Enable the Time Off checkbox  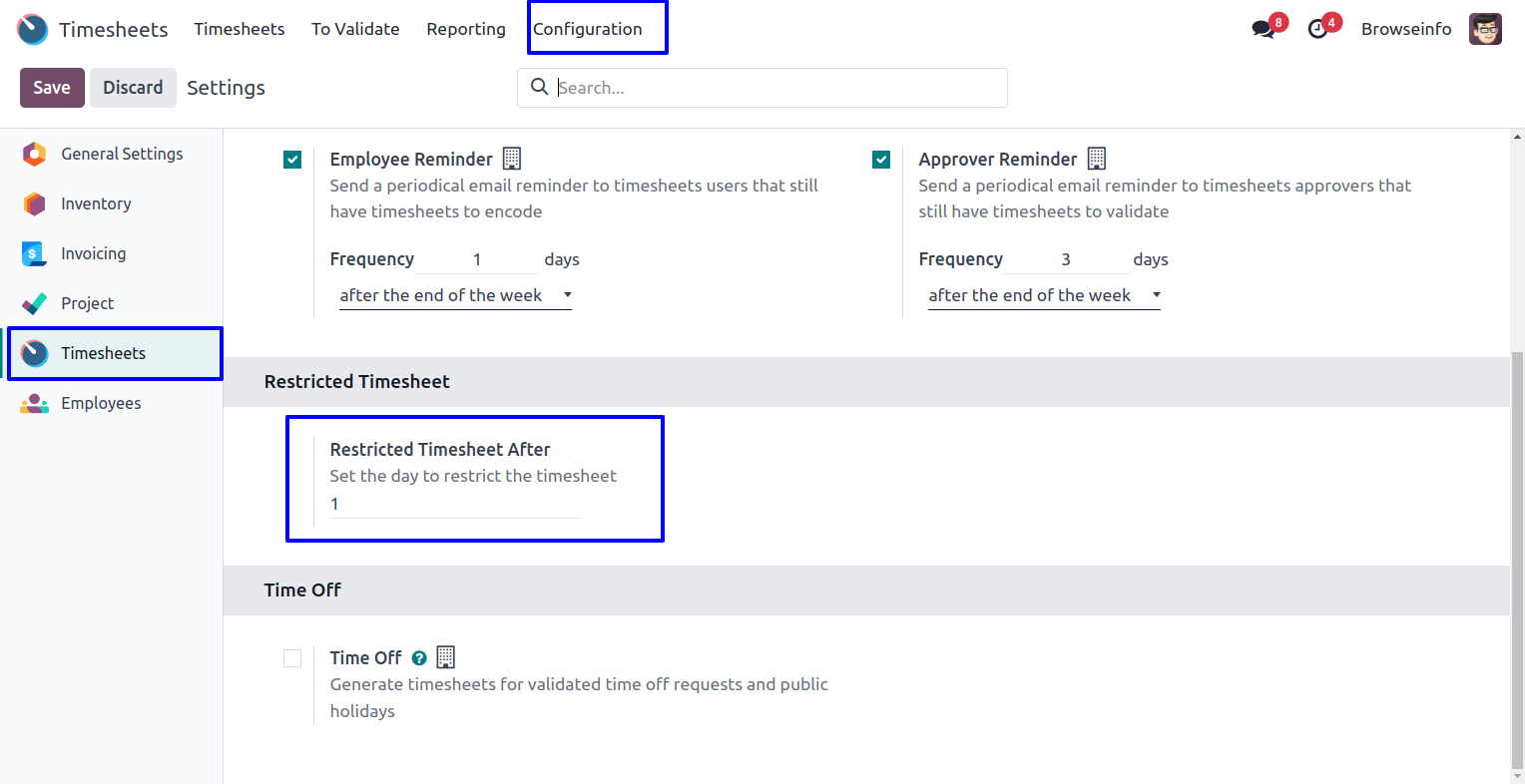pos(292,658)
